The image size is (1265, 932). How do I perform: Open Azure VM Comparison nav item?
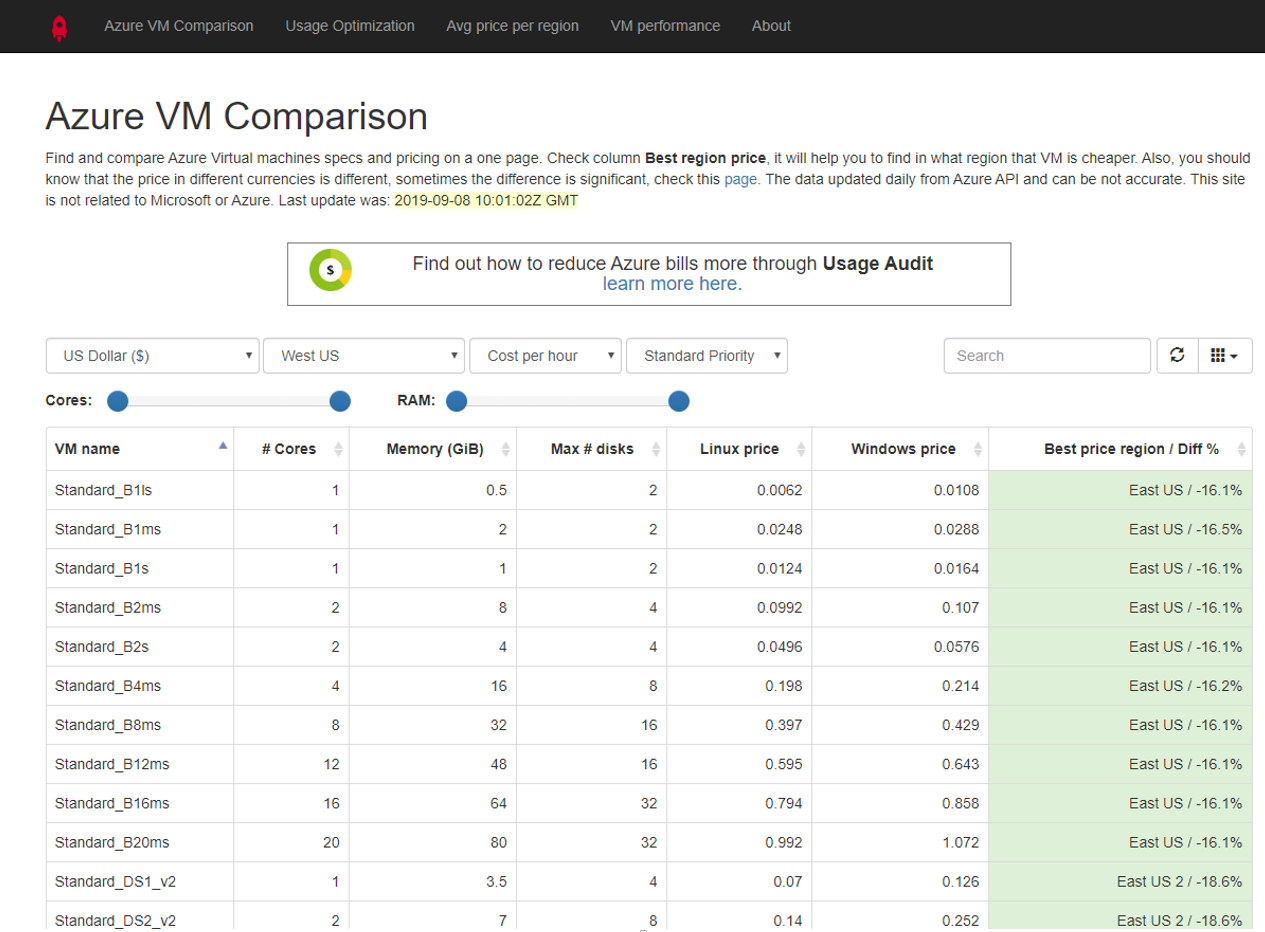[179, 26]
